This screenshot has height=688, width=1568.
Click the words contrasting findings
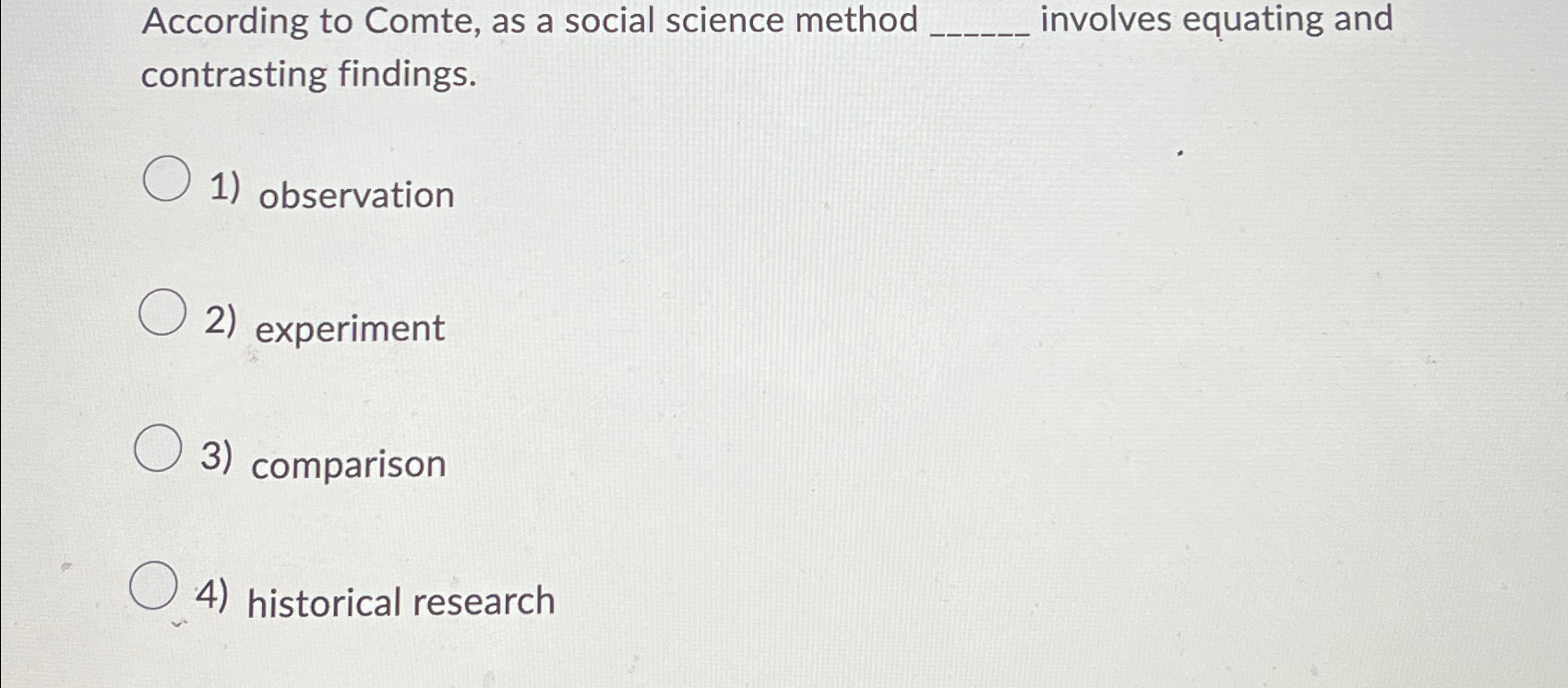[x=307, y=74]
